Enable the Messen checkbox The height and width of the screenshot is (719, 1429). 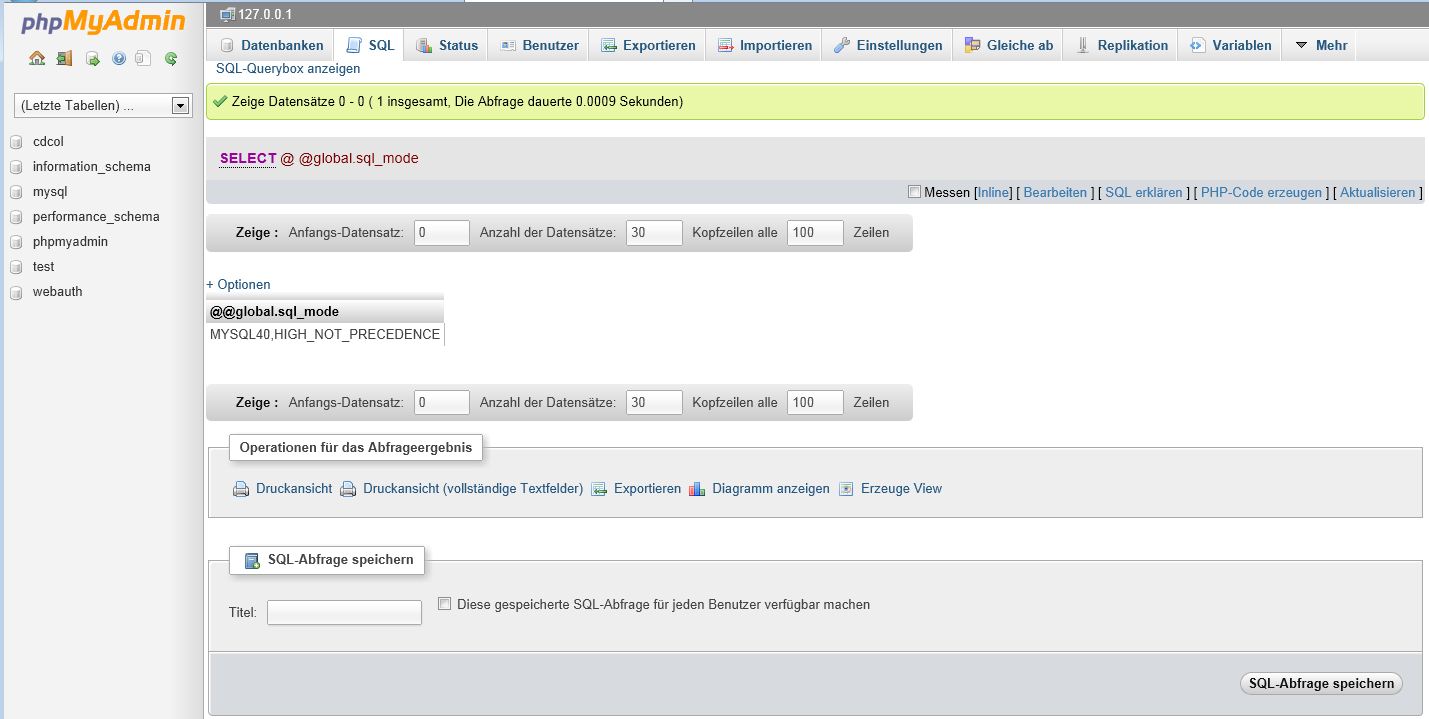pyautogui.click(x=914, y=192)
